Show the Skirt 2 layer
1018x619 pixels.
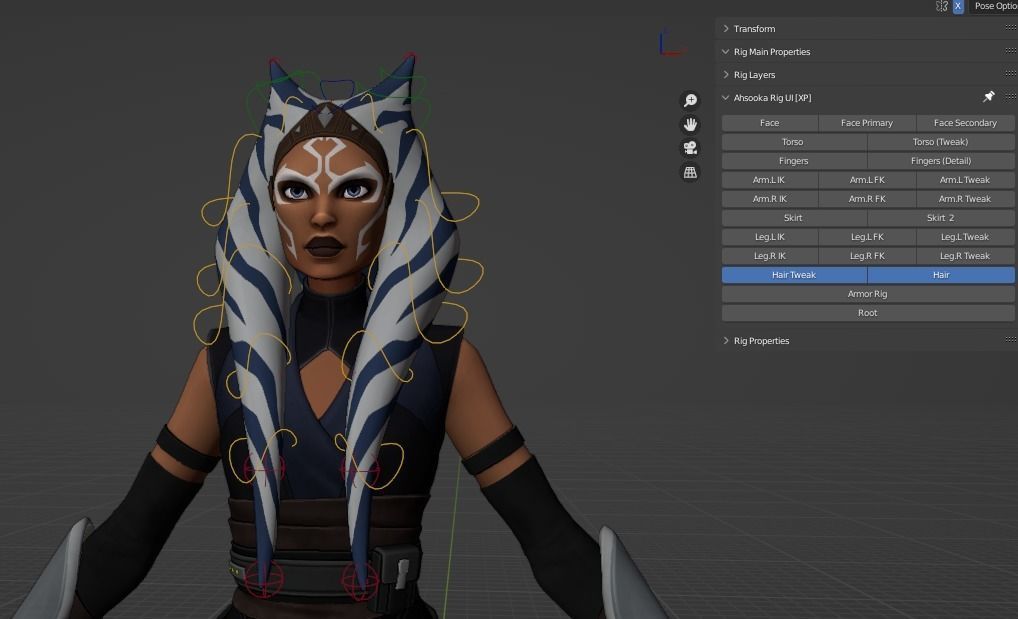point(941,218)
